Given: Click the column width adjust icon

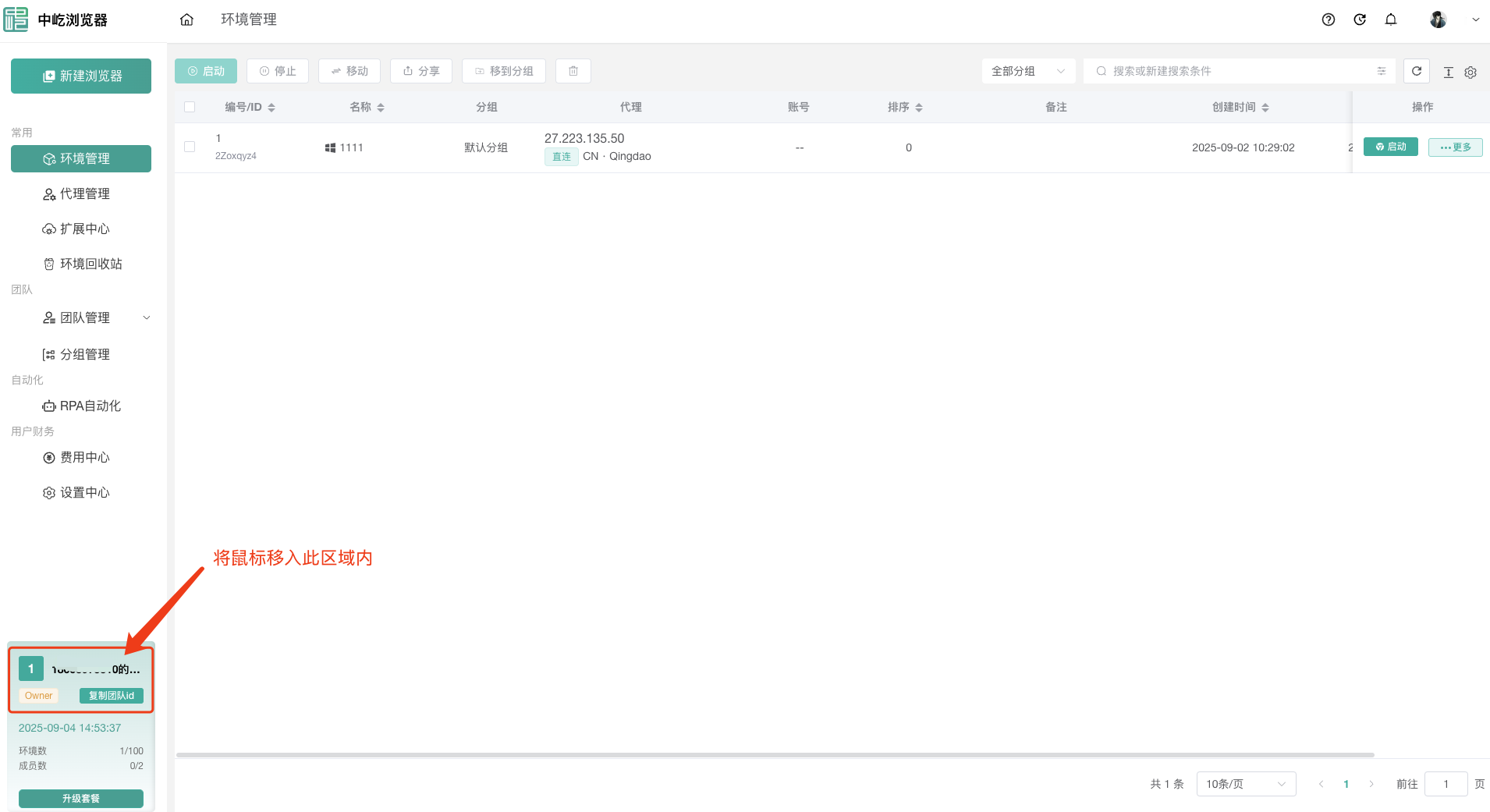Looking at the screenshot, I should pos(1448,72).
